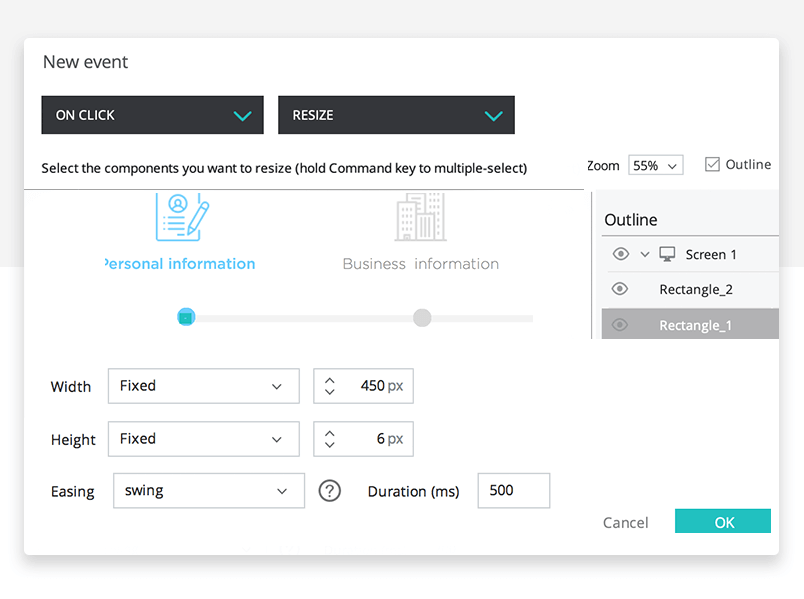The height and width of the screenshot is (599, 804).
Task: Toggle the Outline checkbox
Action: (x=712, y=164)
